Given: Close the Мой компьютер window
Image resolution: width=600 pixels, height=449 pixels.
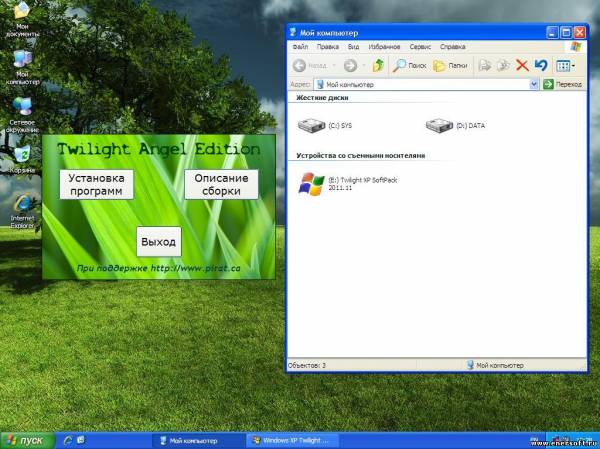Looking at the screenshot, I should (579, 33).
